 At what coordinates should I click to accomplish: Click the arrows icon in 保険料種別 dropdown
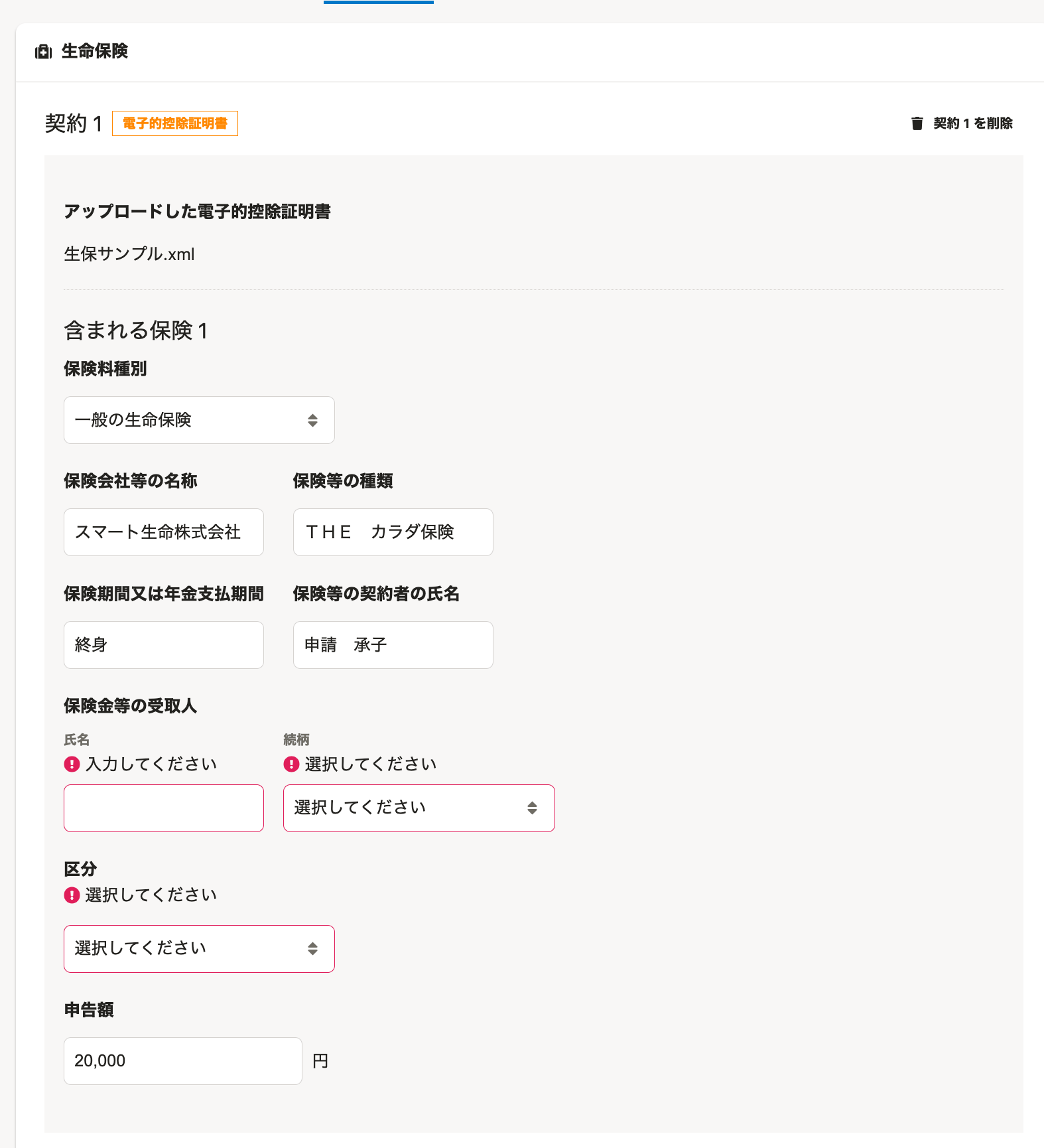tap(312, 420)
